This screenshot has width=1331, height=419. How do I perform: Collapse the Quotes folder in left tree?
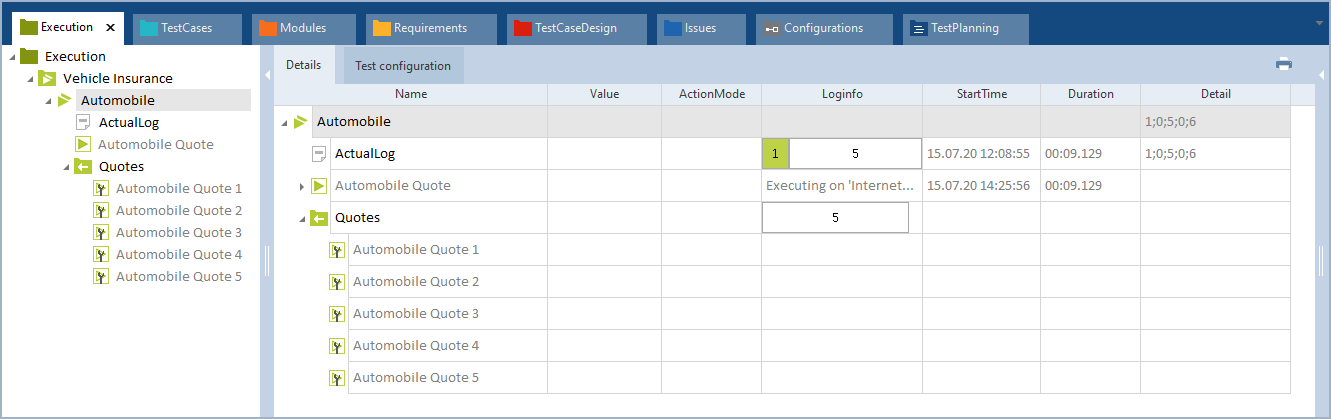tap(65, 166)
